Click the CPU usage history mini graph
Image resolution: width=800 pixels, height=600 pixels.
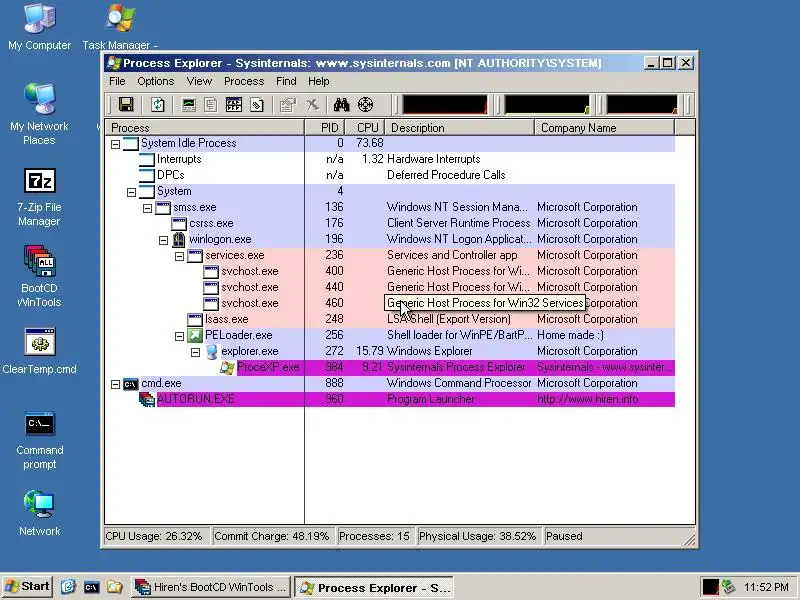point(445,104)
